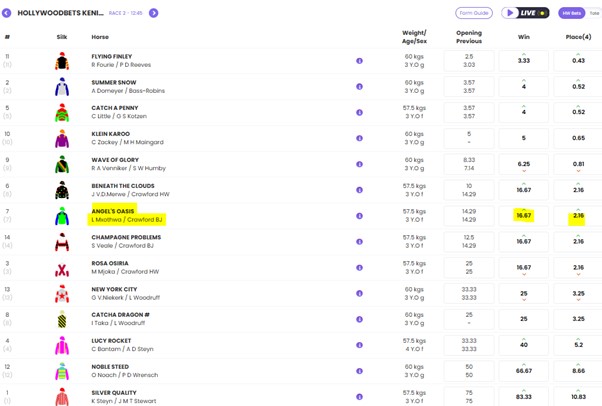602x406 pixels.
Task: Open info icon for Summer Snow
Action: pos(359,87)
